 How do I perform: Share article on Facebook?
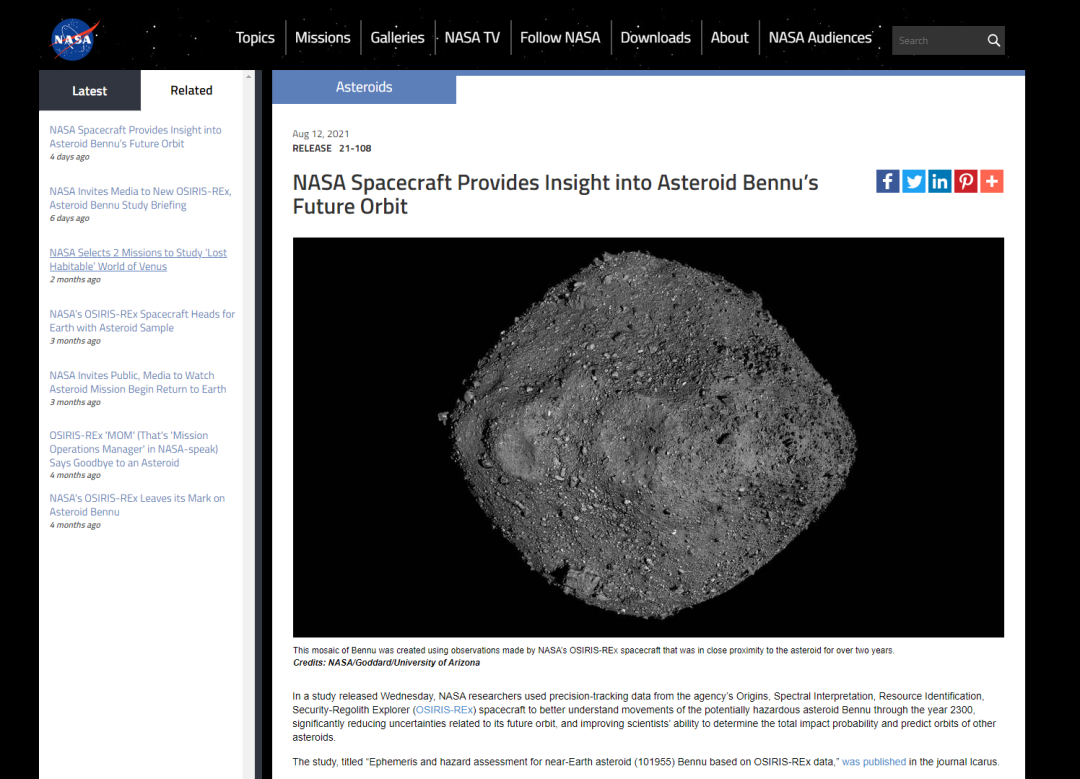pyautogui.click(x=887, y=181)
